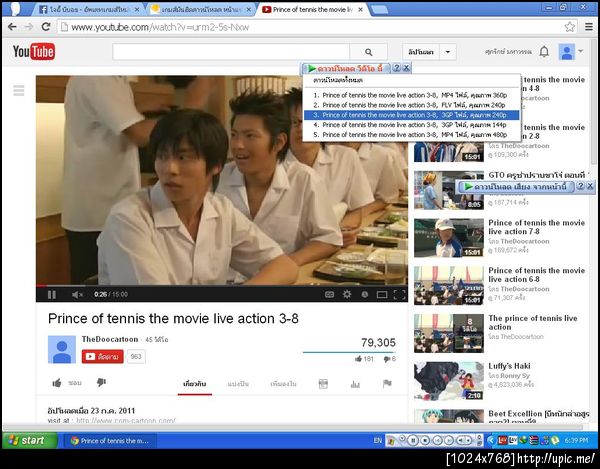This screenshot has height=469, width=600.
Task: Pause the video in the player
Action: pyautogui.click(x=52, y=295)
